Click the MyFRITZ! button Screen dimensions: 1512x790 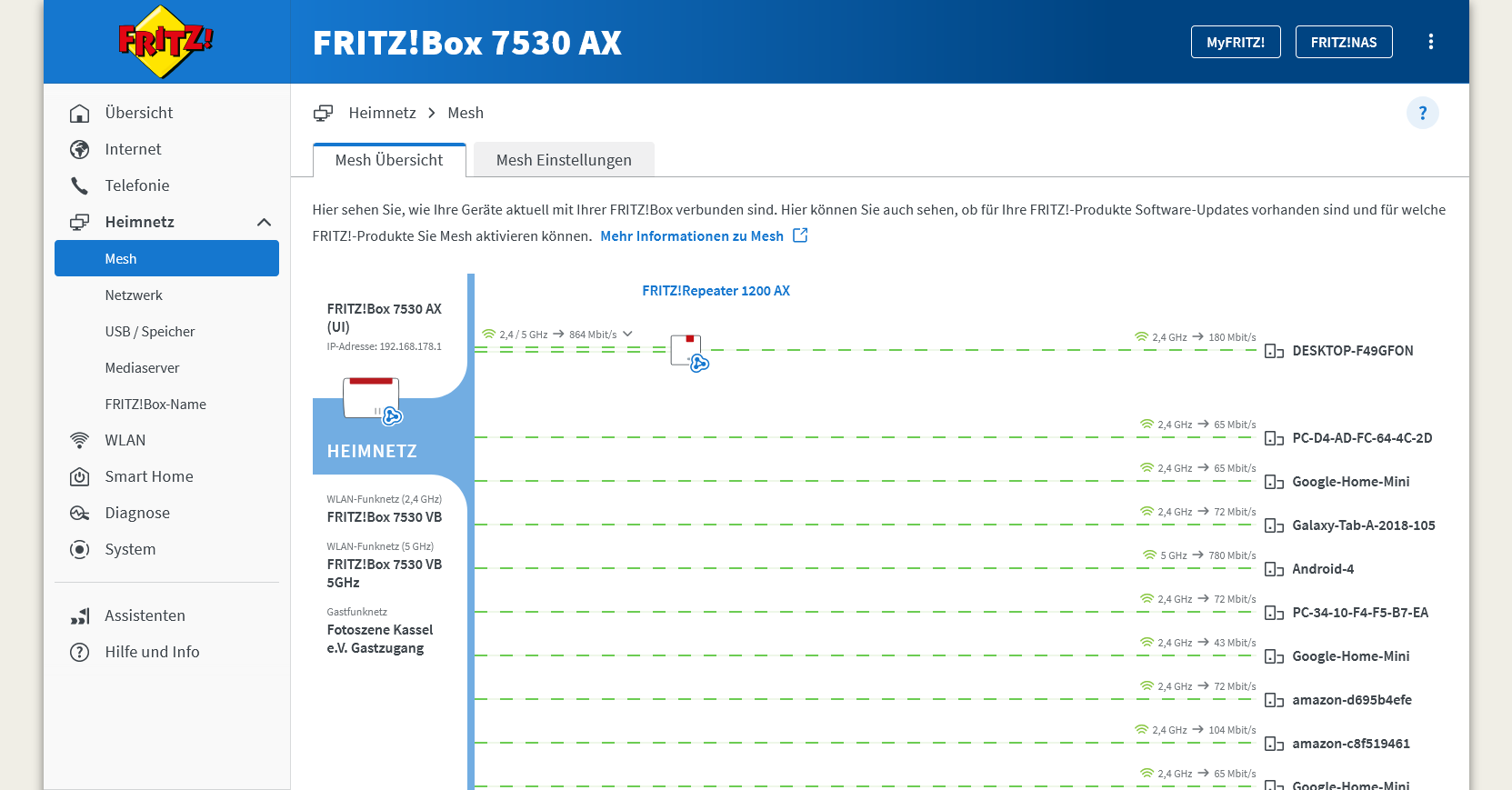pyautogui.click(x=1236, y=42)
